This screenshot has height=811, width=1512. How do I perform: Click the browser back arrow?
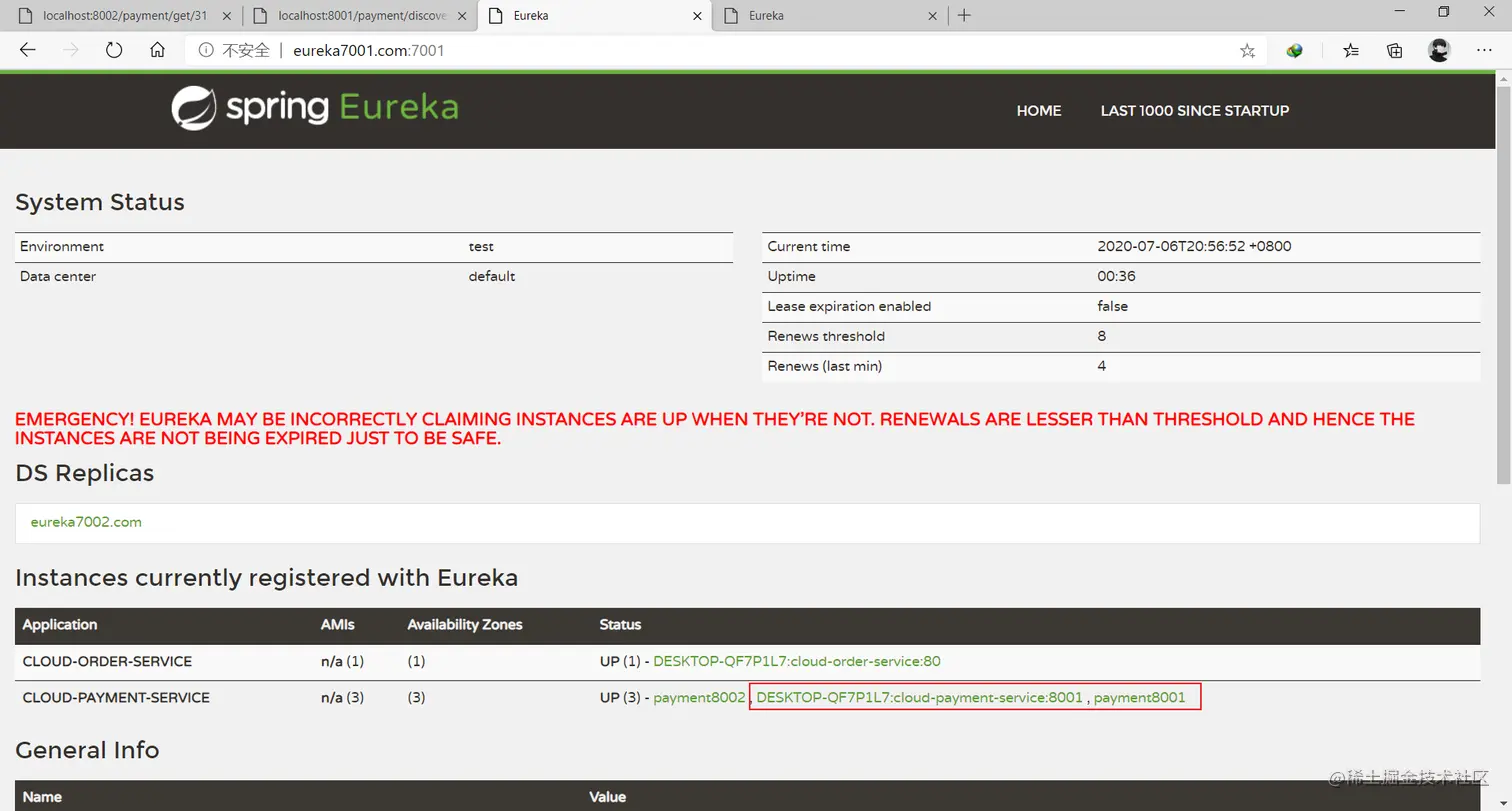click(x=27, y=50)
